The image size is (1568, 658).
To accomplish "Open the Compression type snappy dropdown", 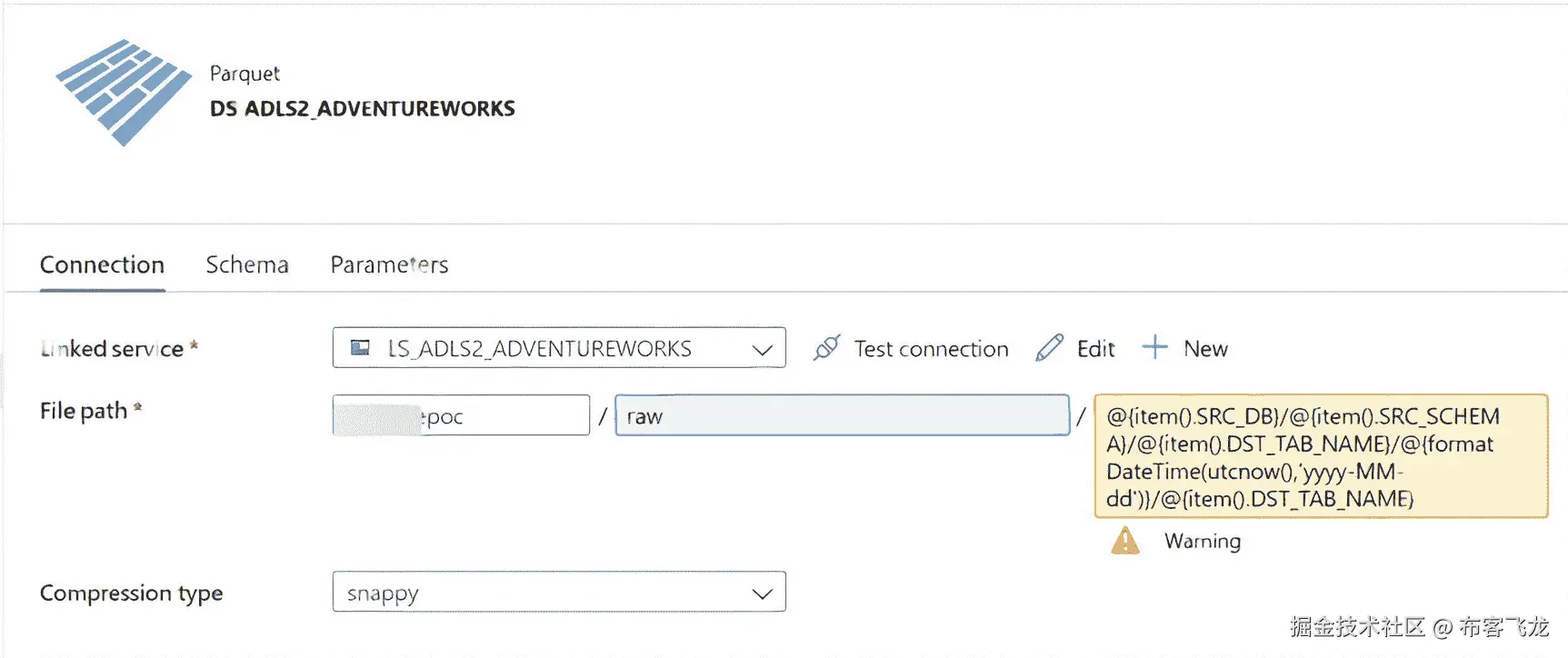I will pyautogui.click(x=559, y=592).
